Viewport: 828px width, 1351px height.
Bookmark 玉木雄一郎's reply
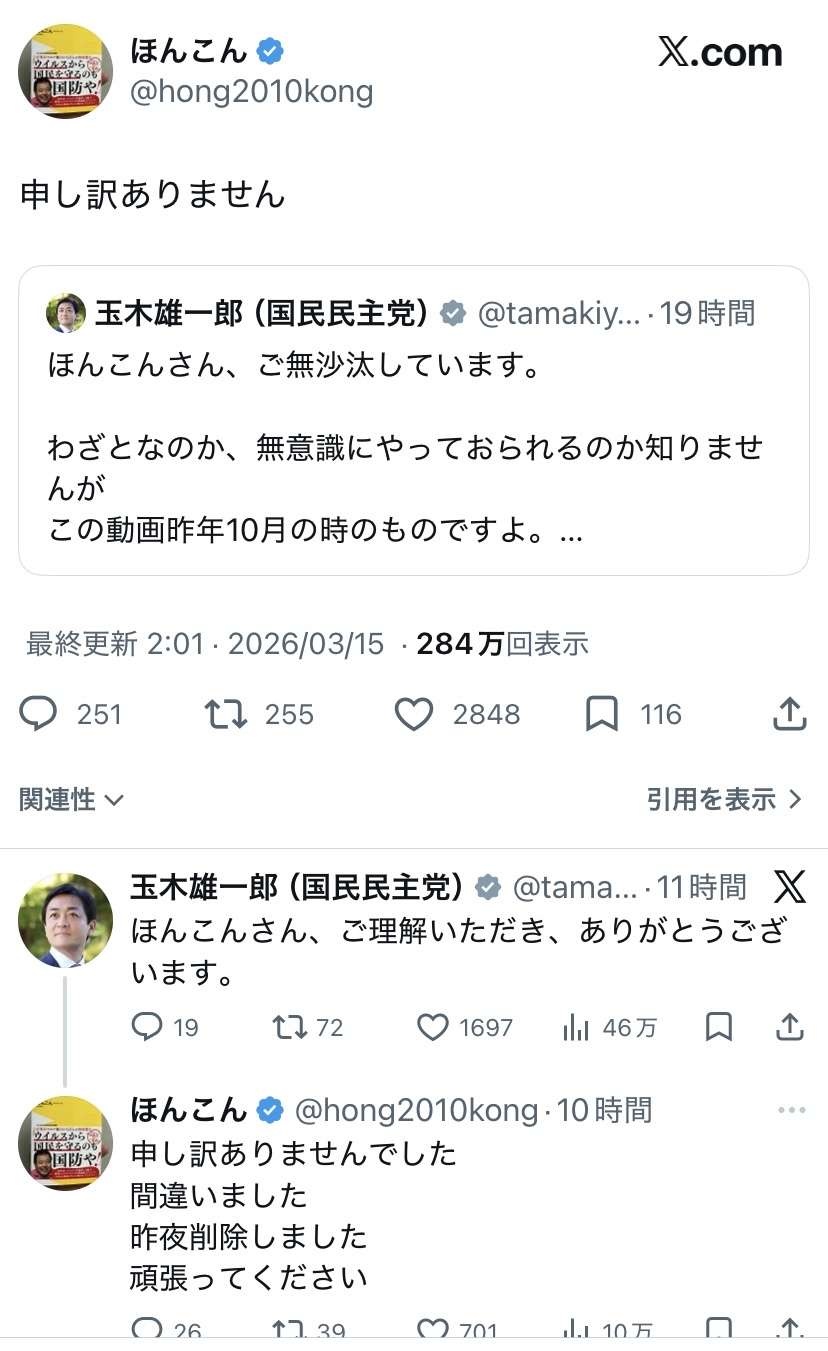pyautogui.click(x=719, y=1027)
